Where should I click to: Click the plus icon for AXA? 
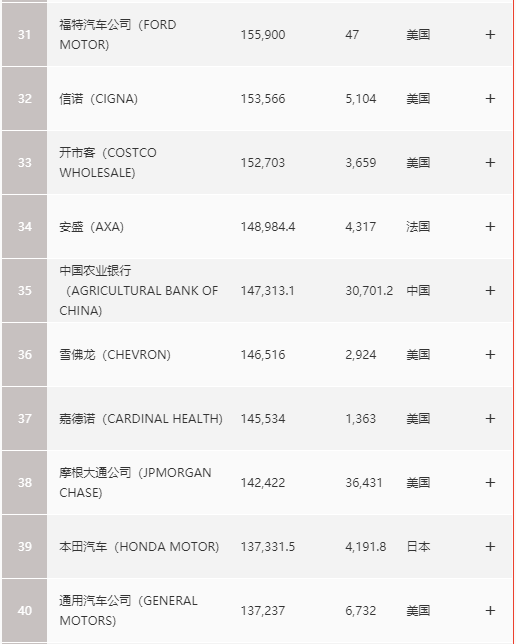pyautogui.click(x=490, y=227)
